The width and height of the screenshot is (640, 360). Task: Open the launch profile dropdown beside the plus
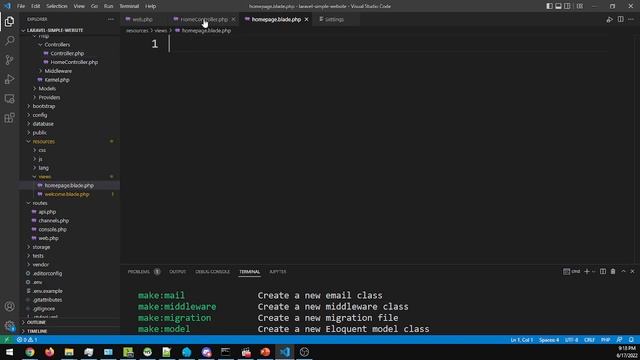593,271
